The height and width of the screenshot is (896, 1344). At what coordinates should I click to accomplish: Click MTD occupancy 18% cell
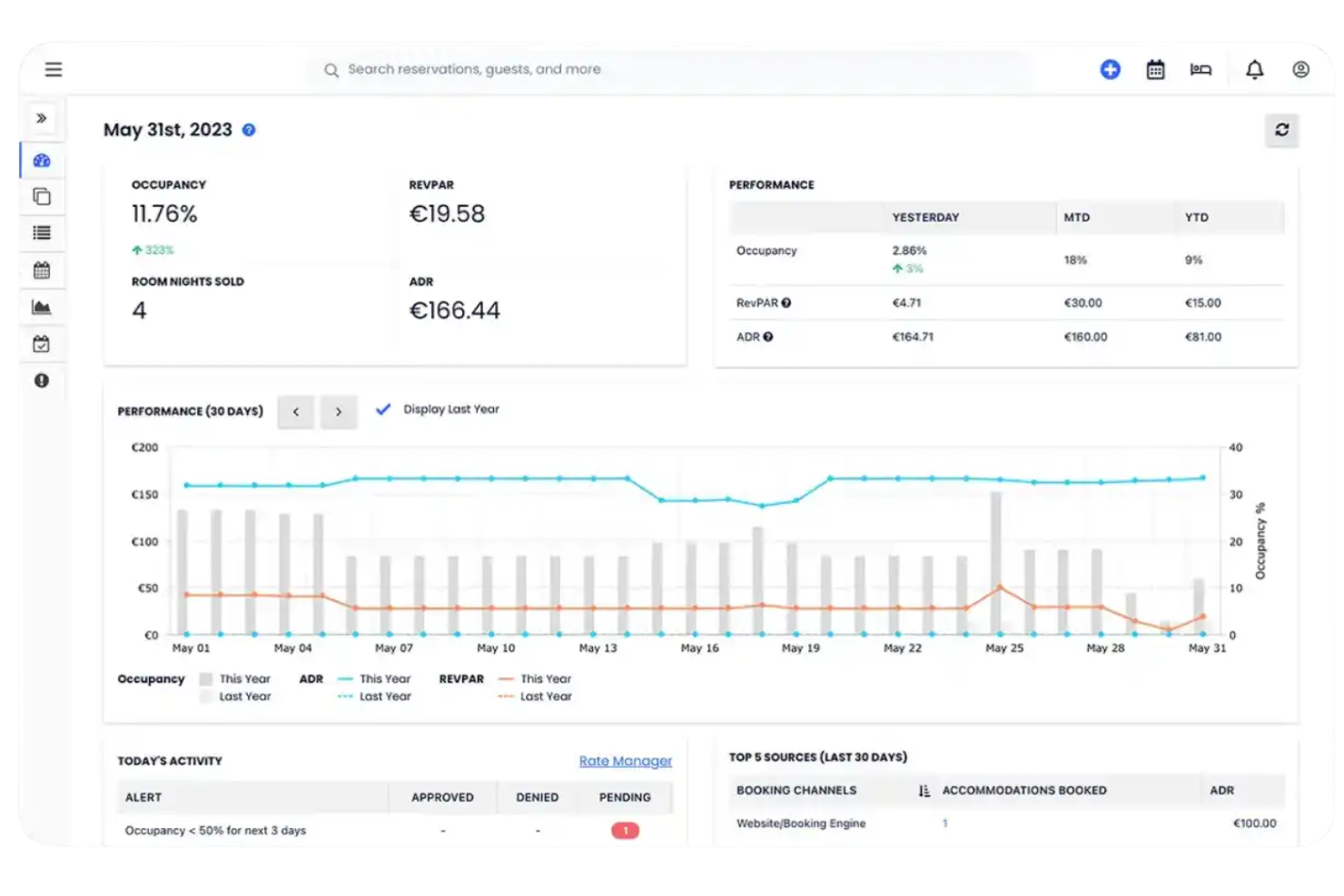tap(1075, 260)
